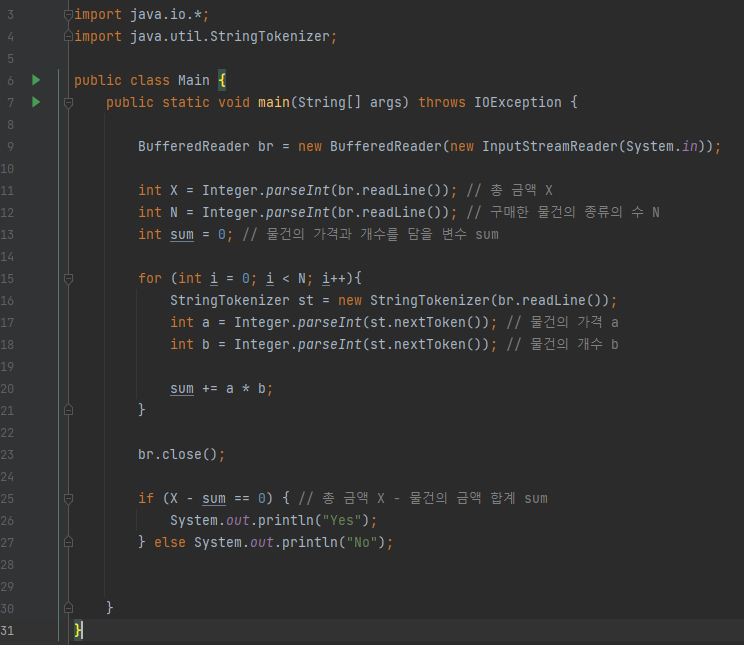The height and width of the screenshot is (645, 744).
Task: Click the br.close() call
Action: pyautogui.click(x=181, y=455)
